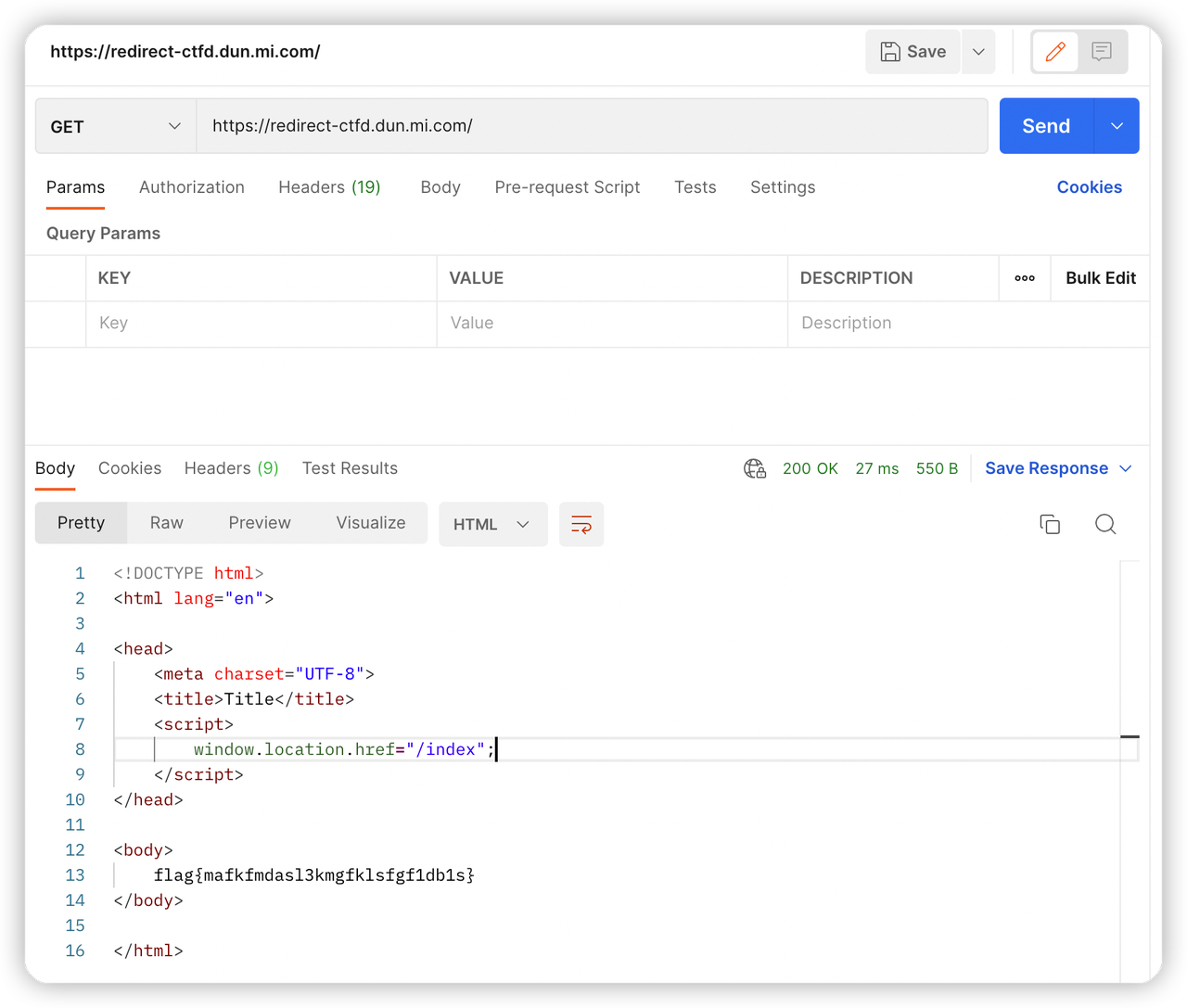Switch to the Raw response view
This screenshot has height=1008, width=1187.
[167, 523]
